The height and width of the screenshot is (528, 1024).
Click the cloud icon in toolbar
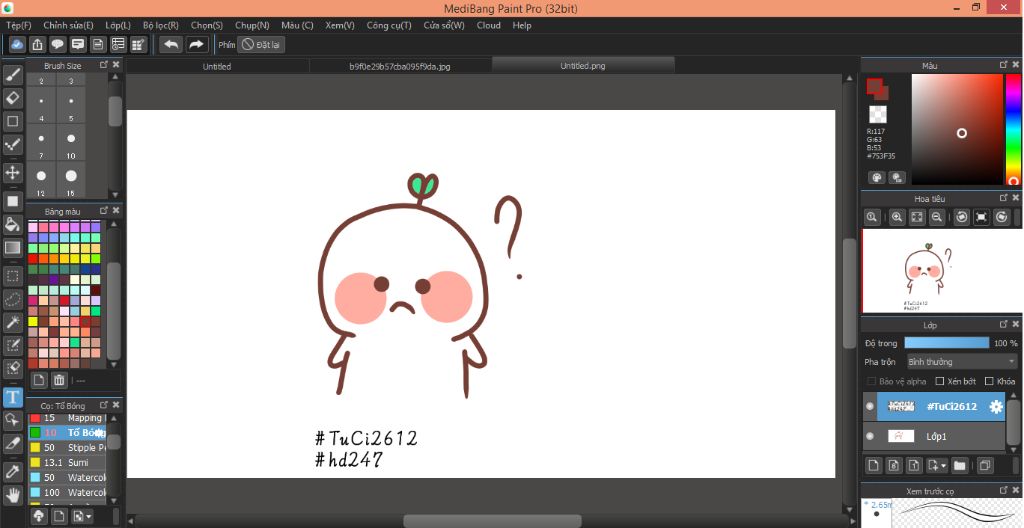point(18,44)
